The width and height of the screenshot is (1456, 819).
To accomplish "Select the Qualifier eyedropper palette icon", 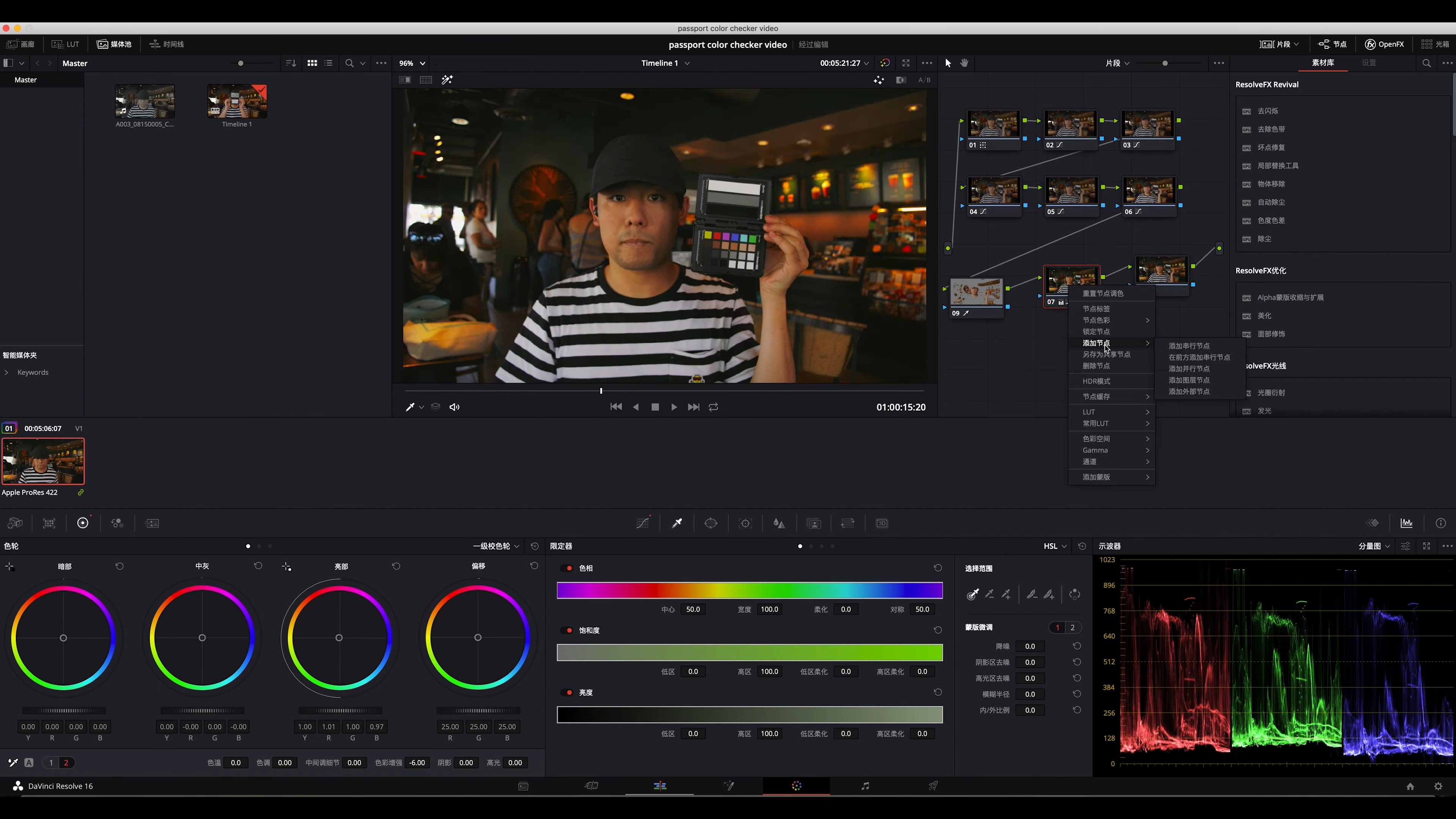I will [x=676, y=523].
